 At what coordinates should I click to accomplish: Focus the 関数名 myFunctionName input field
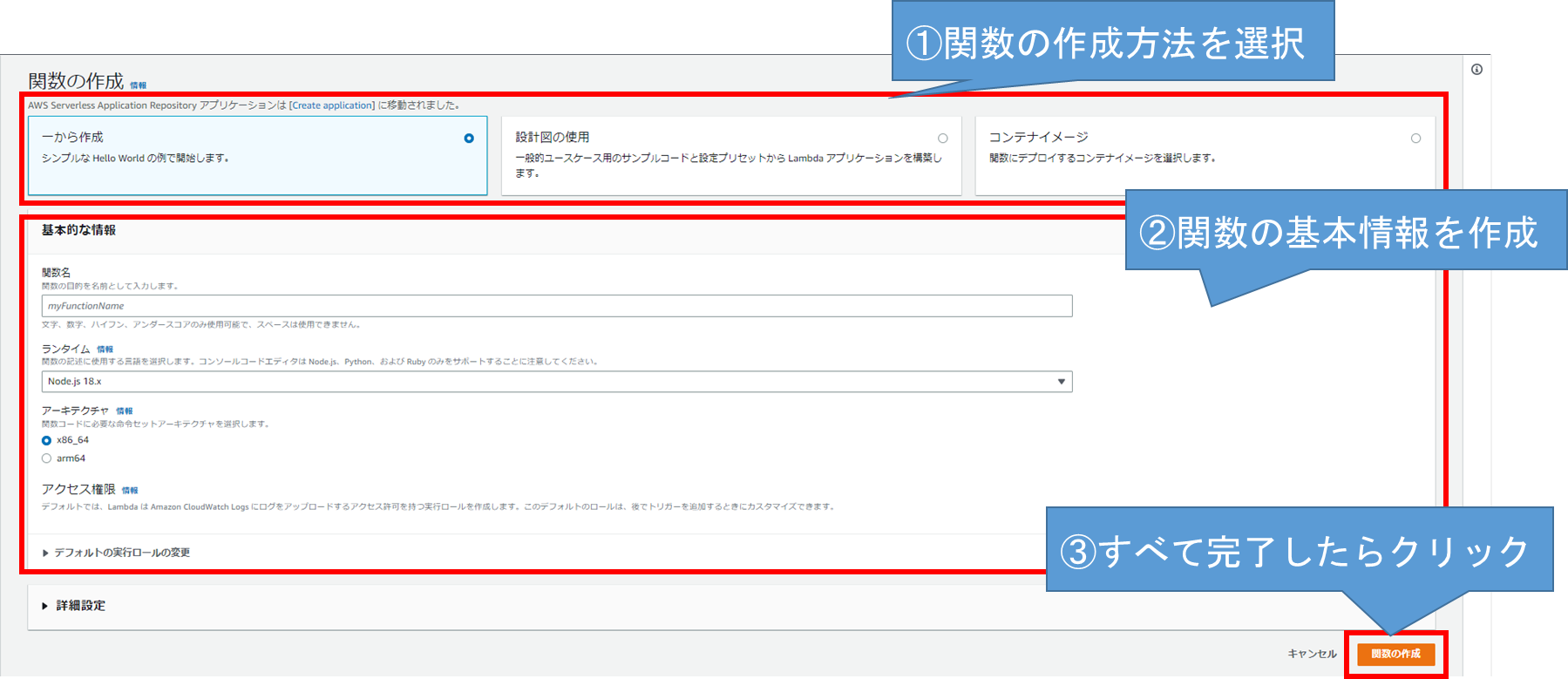[x=557, y=306]
